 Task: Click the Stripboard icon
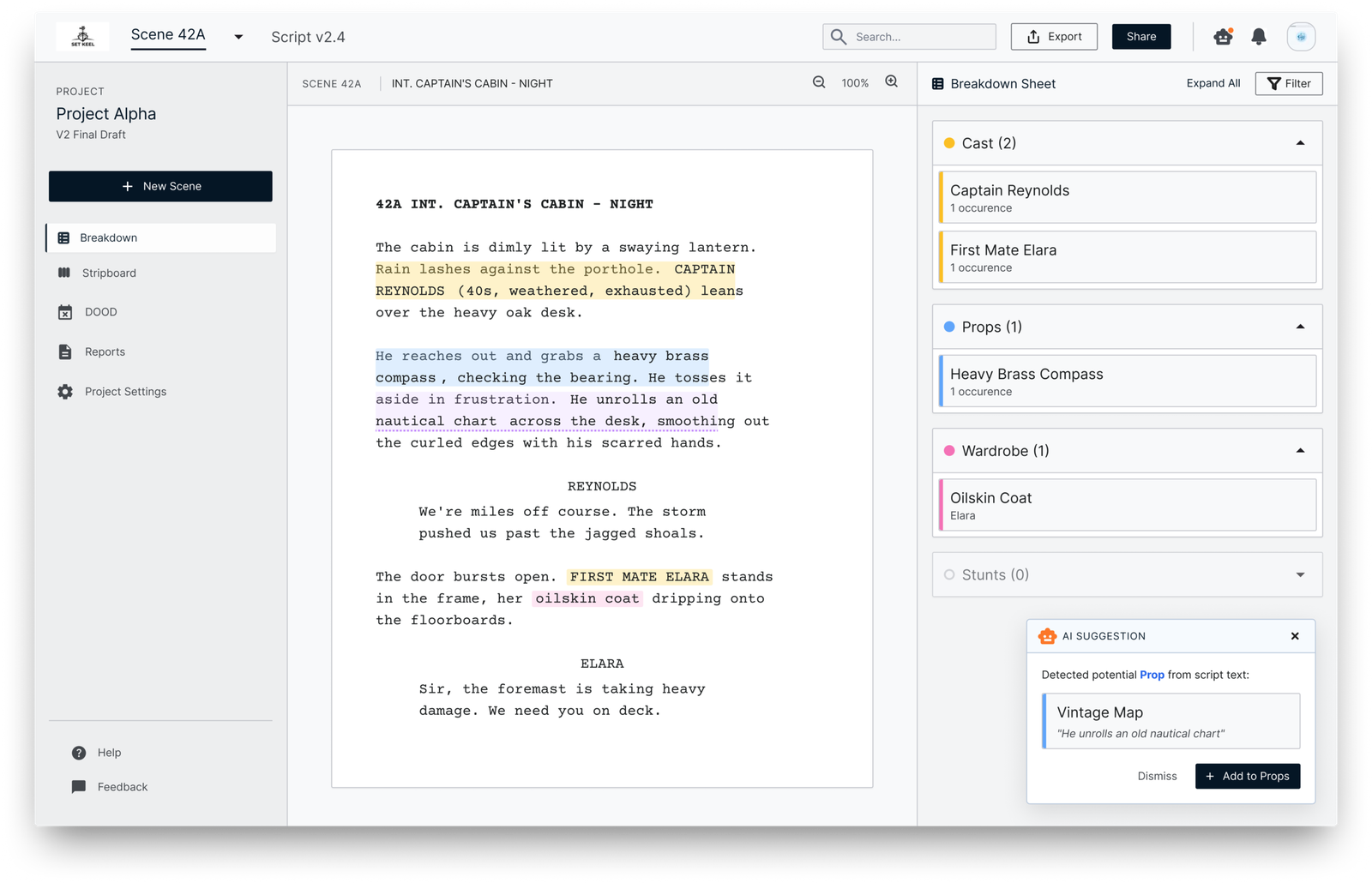coord(64,273)
